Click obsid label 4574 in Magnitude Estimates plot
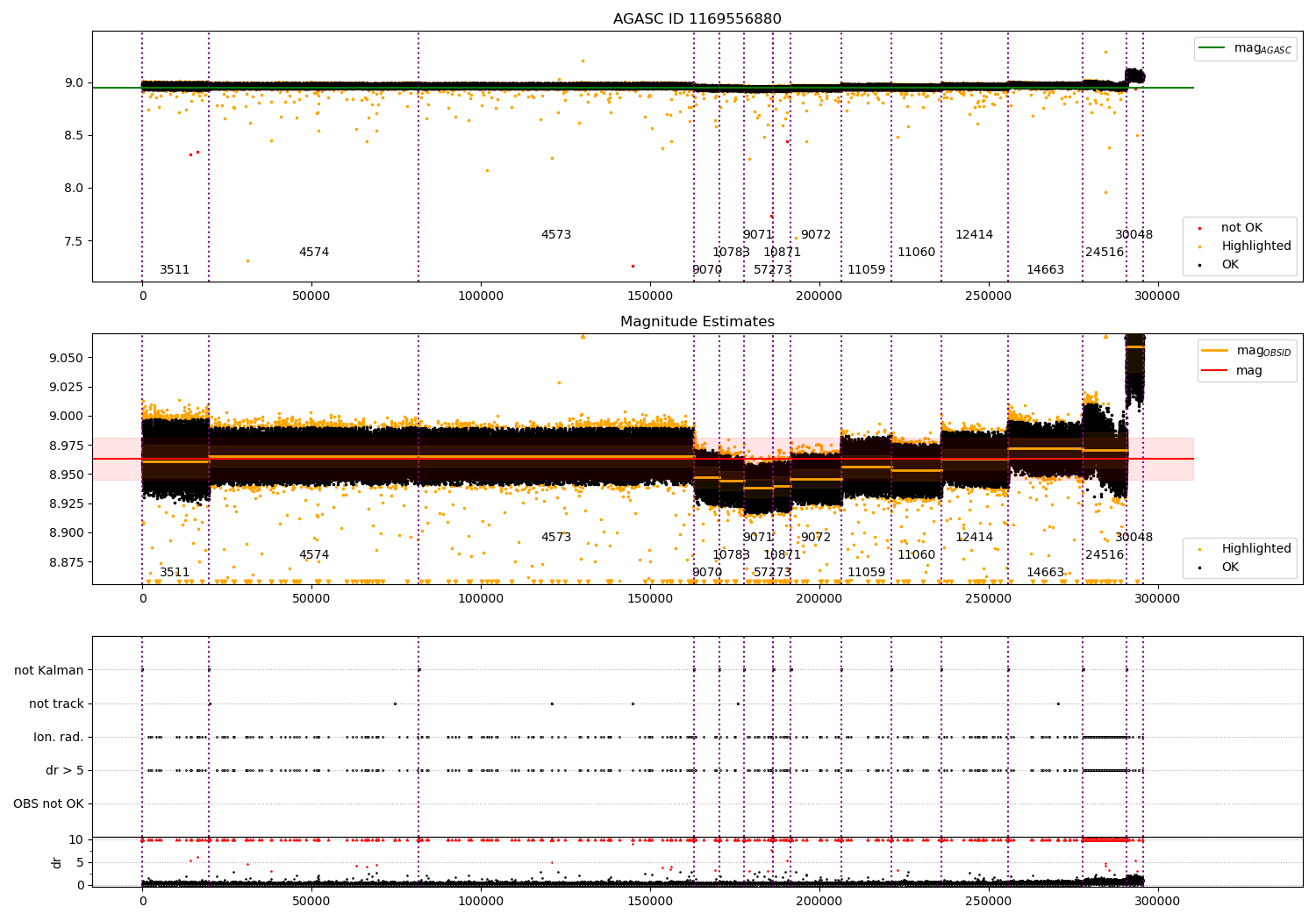The image size is (1316, 921). click(x=314, y=555)
